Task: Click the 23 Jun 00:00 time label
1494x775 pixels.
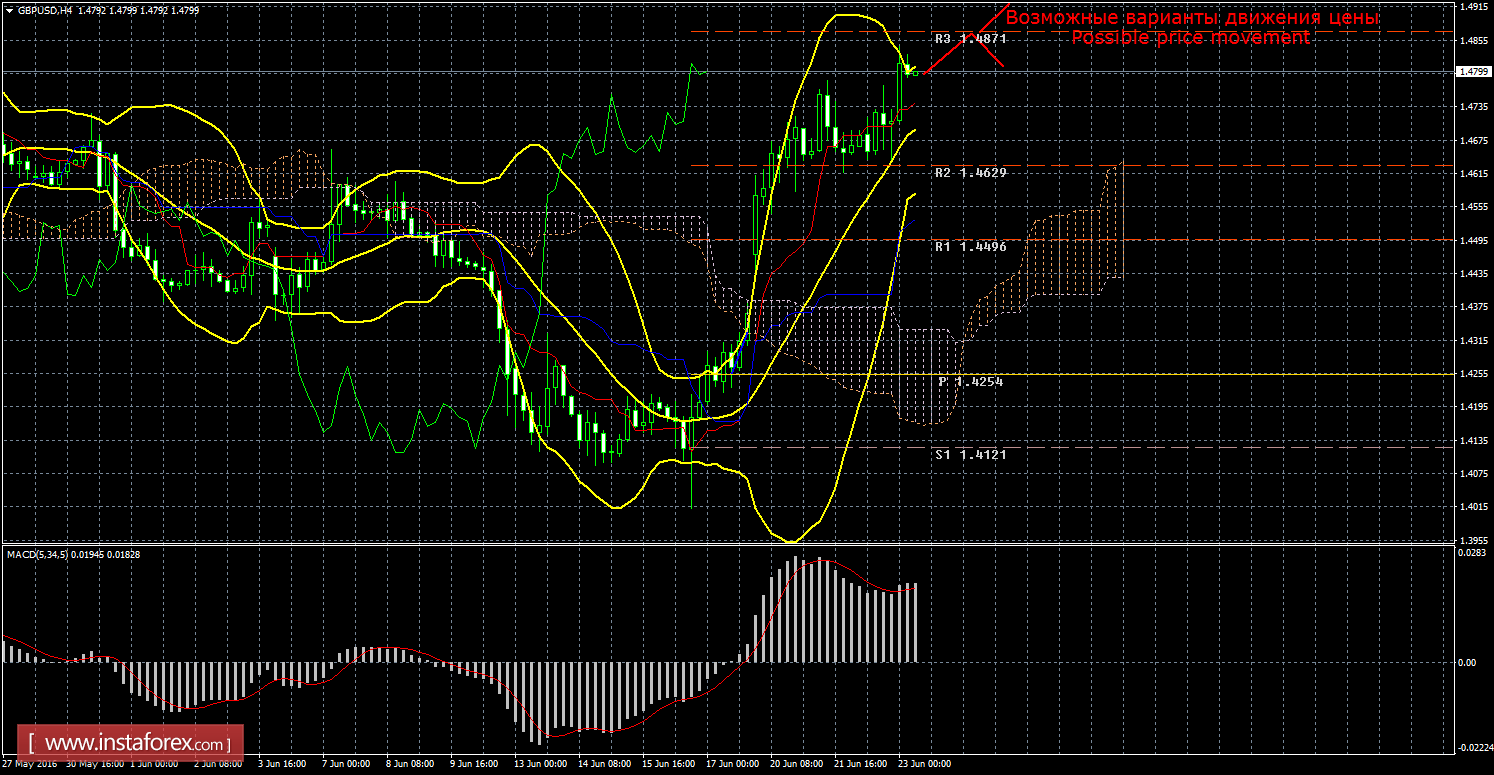Action: click(x=924, y=763)
